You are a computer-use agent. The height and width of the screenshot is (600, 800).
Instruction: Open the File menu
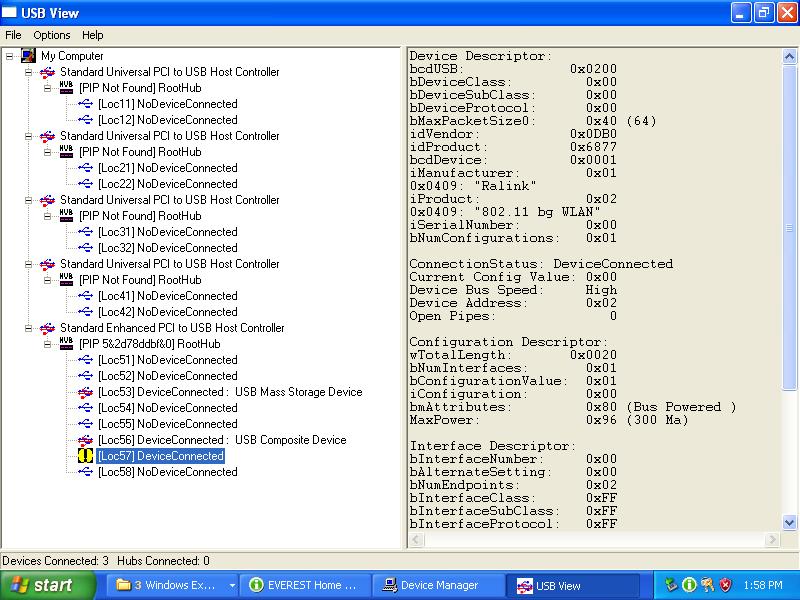(x=13, y=35)
